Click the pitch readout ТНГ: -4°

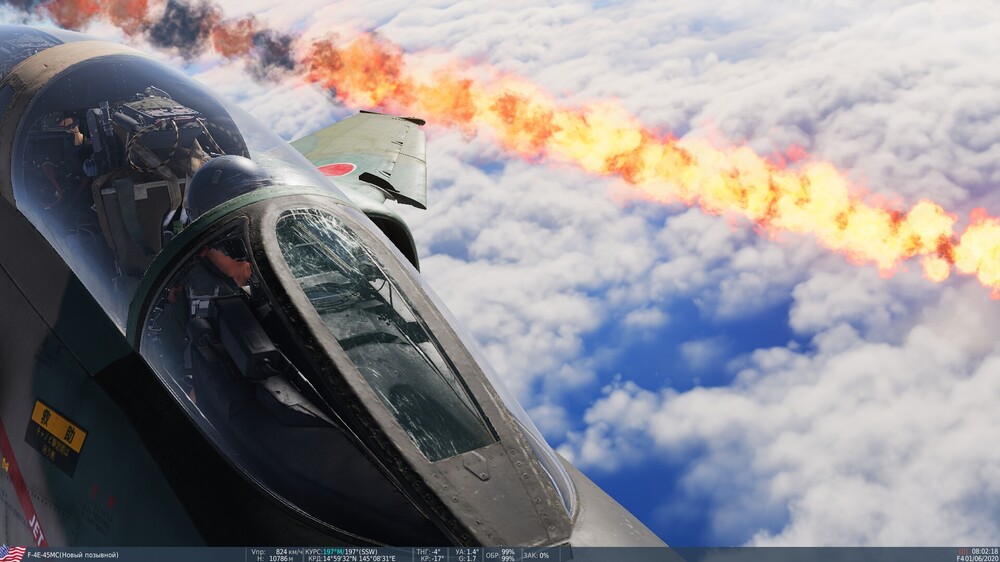click(x=429, y=552)
